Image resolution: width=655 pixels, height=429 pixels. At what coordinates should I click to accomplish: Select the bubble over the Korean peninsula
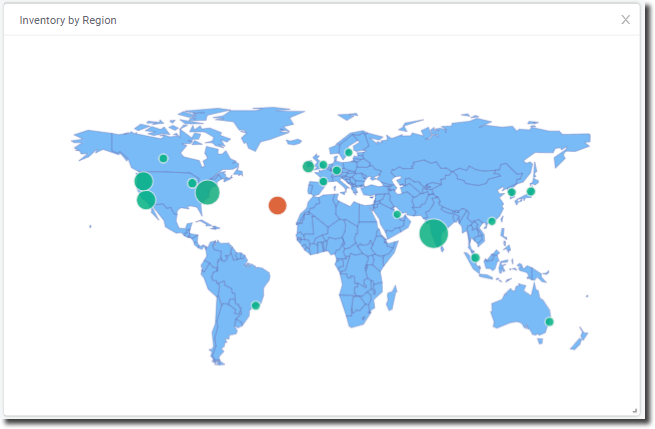pos(511,192)
